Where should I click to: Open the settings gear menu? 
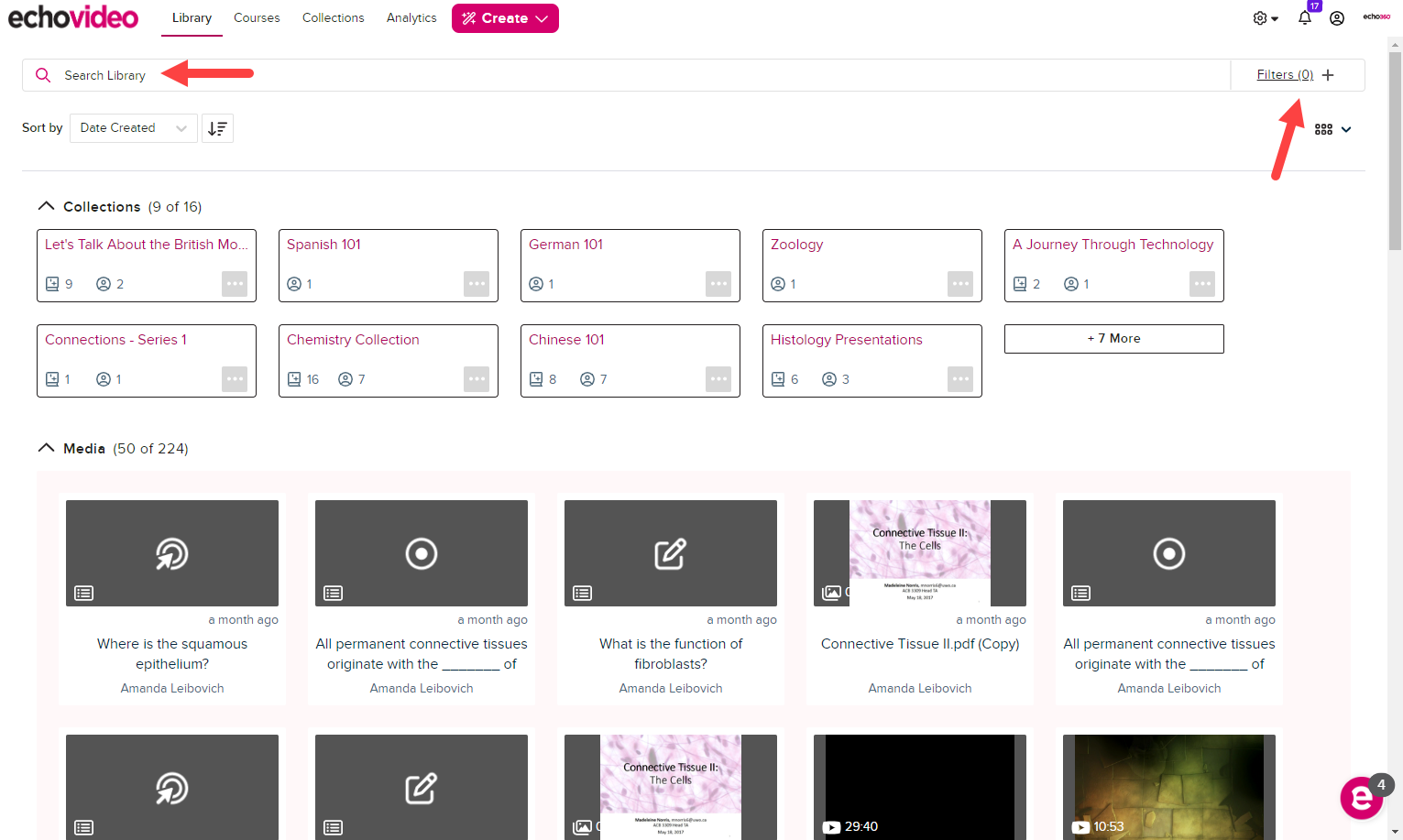click(1261, 17)
